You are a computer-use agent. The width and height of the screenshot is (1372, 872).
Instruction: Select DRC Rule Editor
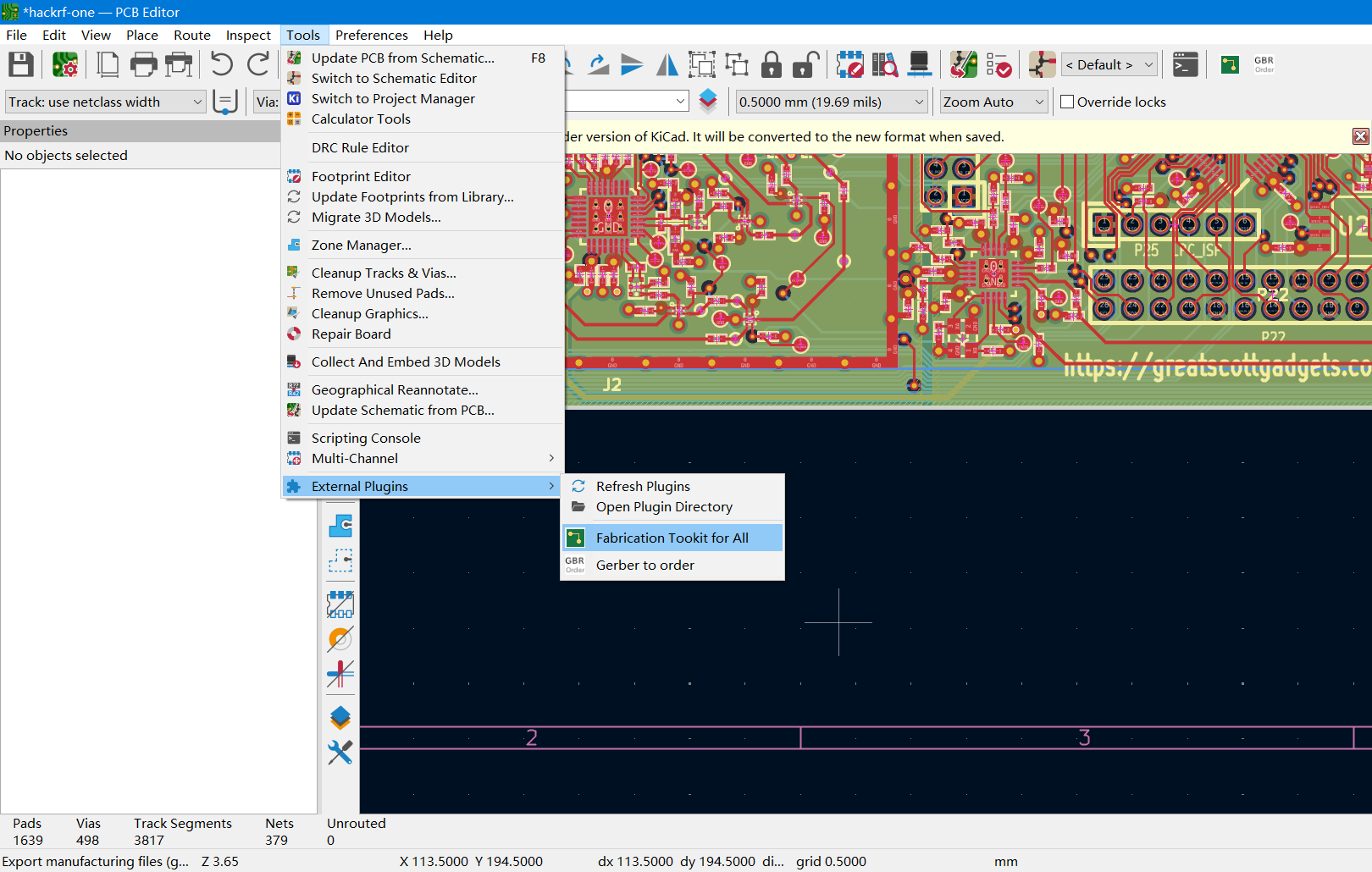[423, 147]
